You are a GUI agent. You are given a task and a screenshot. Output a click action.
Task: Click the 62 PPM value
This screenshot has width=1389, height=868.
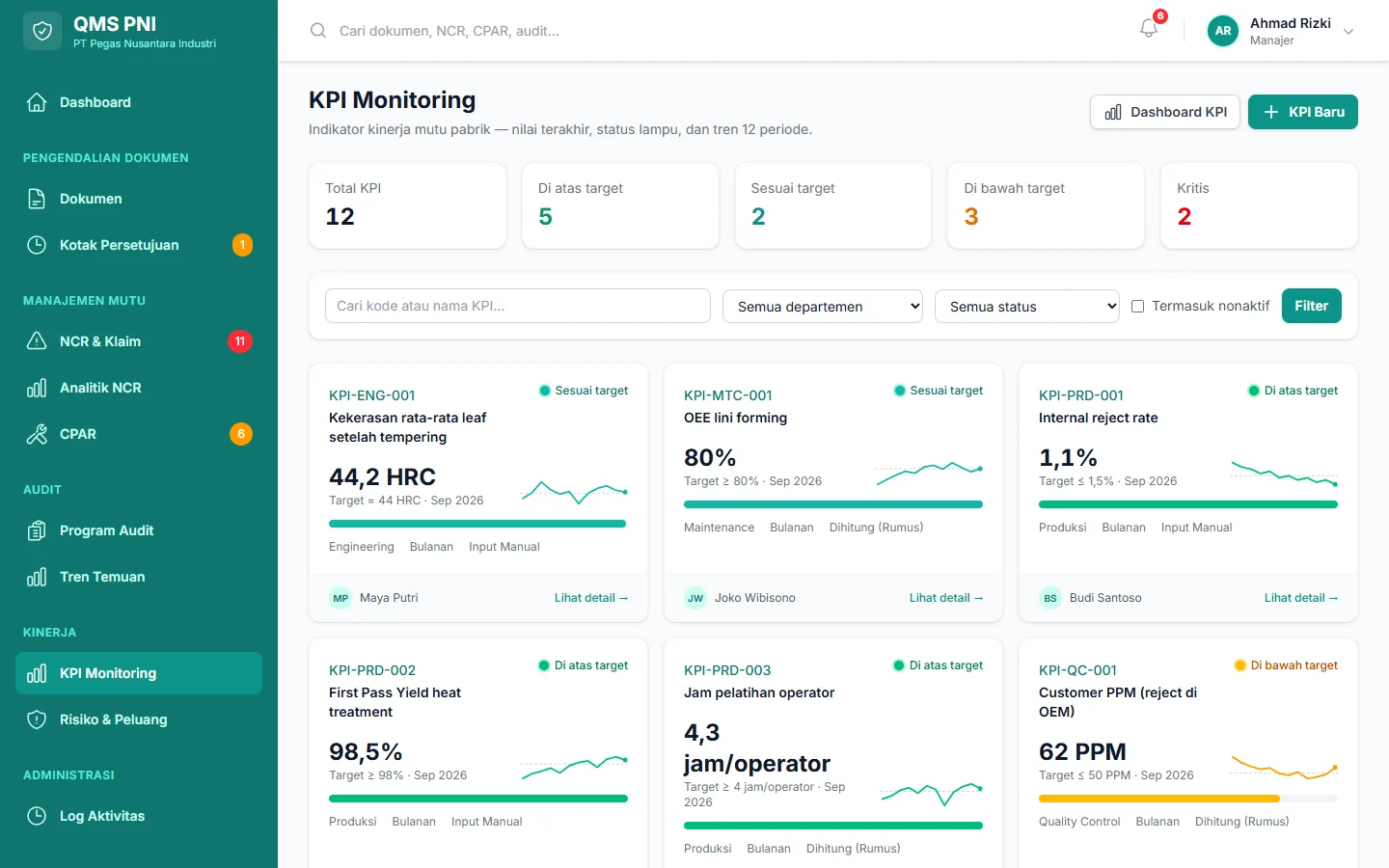(x=1082, y=751)
